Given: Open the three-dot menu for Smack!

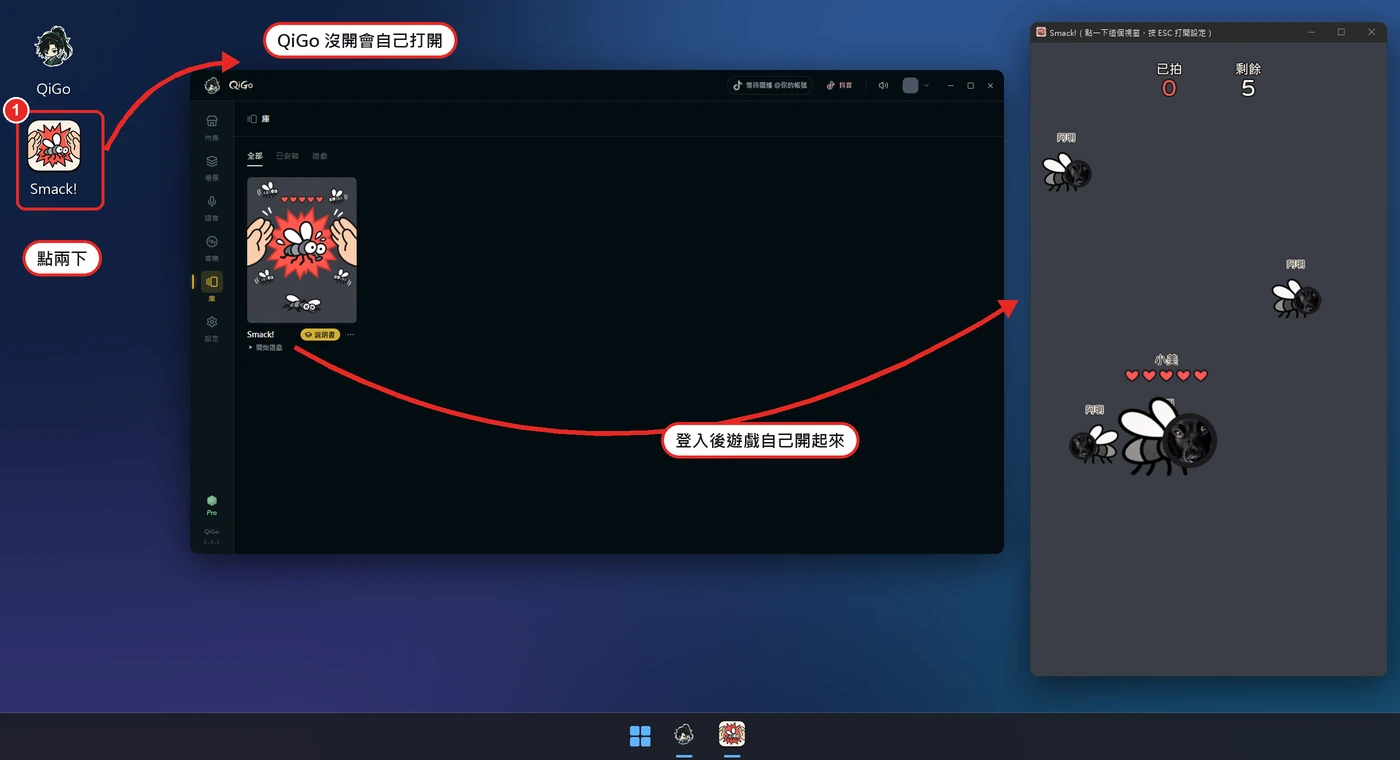Looking at the screenshot, I should (x=350, y=335).
